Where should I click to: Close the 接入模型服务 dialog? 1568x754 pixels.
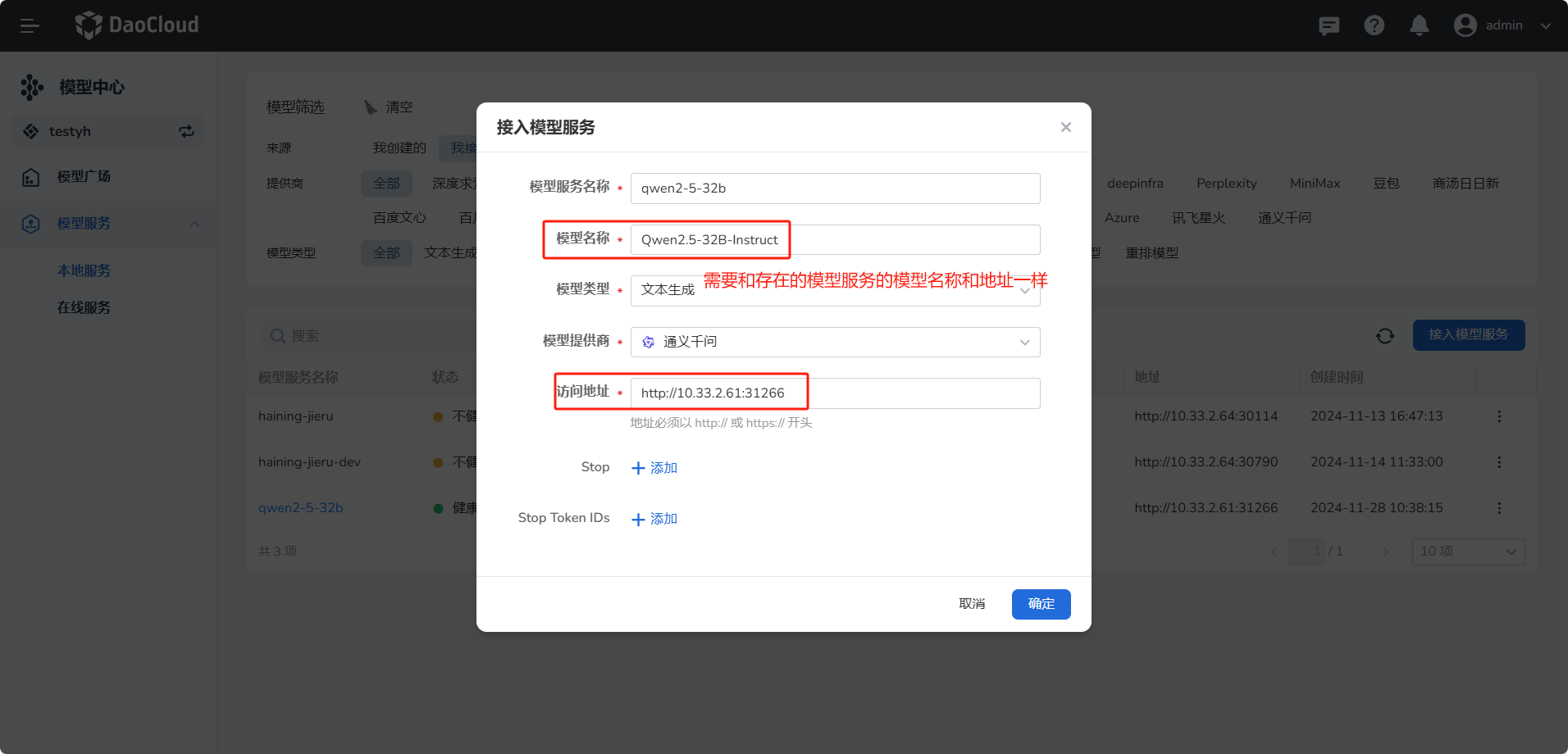(x=1066, y=127)
